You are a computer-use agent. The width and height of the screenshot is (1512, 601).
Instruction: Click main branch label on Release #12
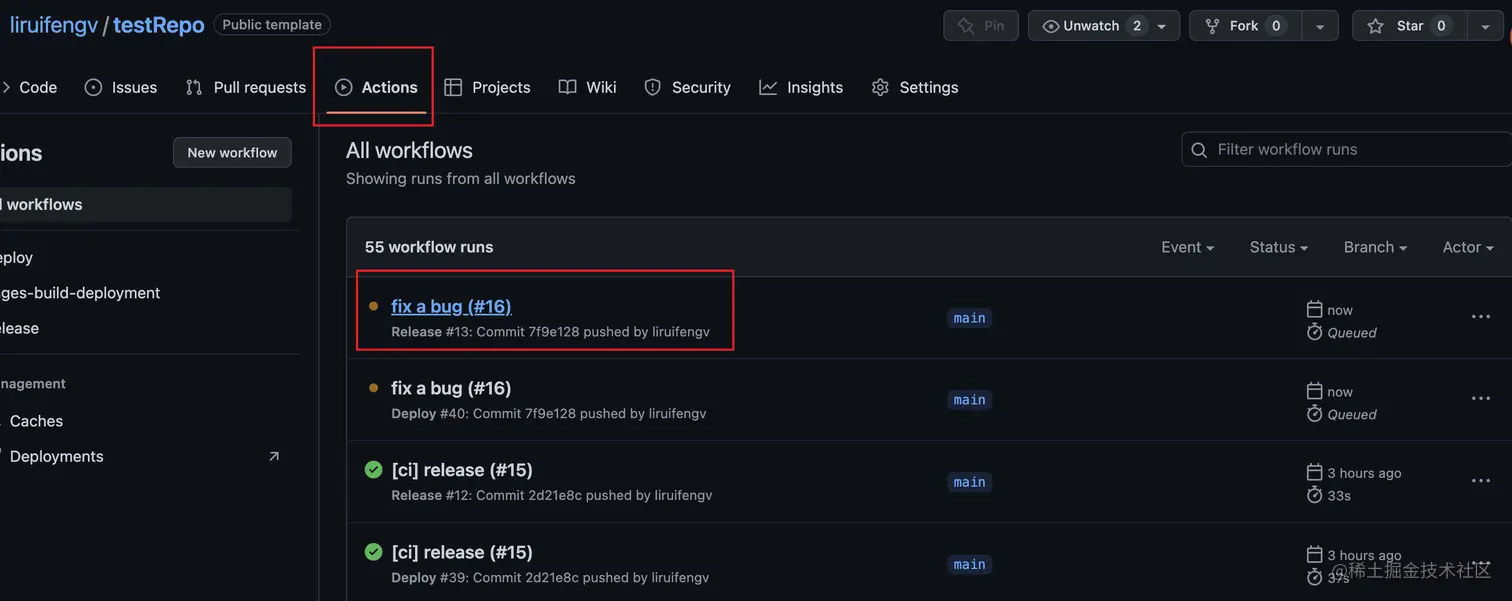coord(969,482)
